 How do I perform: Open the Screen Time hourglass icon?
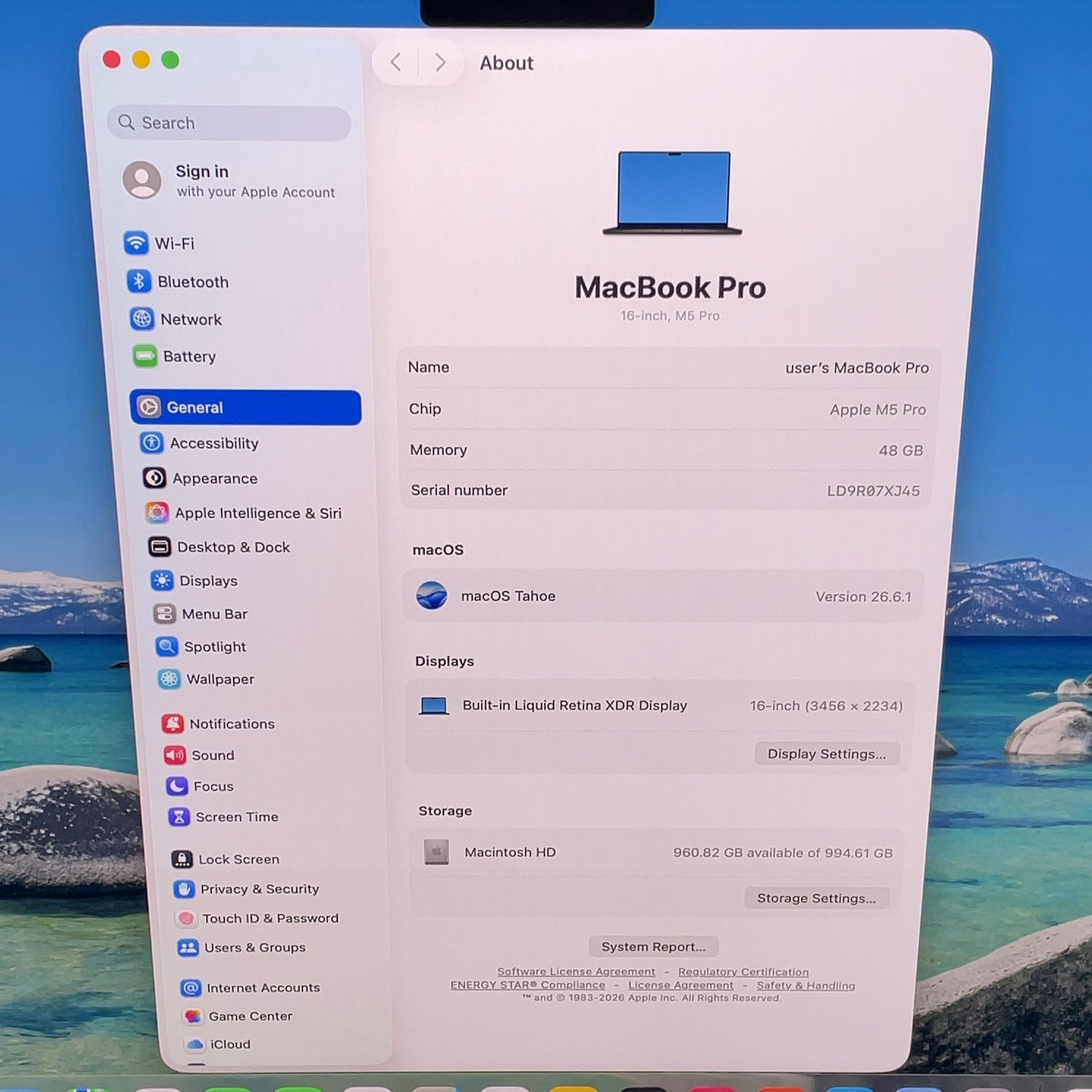[179, 817]
